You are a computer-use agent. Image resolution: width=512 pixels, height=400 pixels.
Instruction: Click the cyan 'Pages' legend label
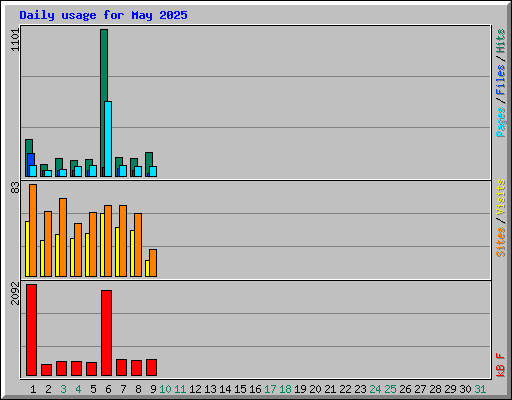click(x=501, y=122)
